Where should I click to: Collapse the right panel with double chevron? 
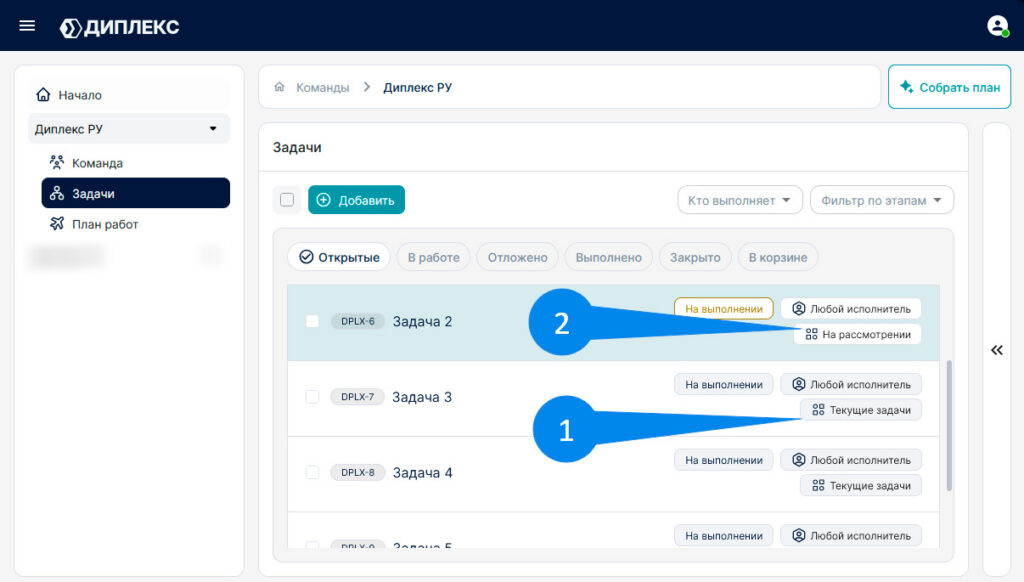click(x=997, y=350)
